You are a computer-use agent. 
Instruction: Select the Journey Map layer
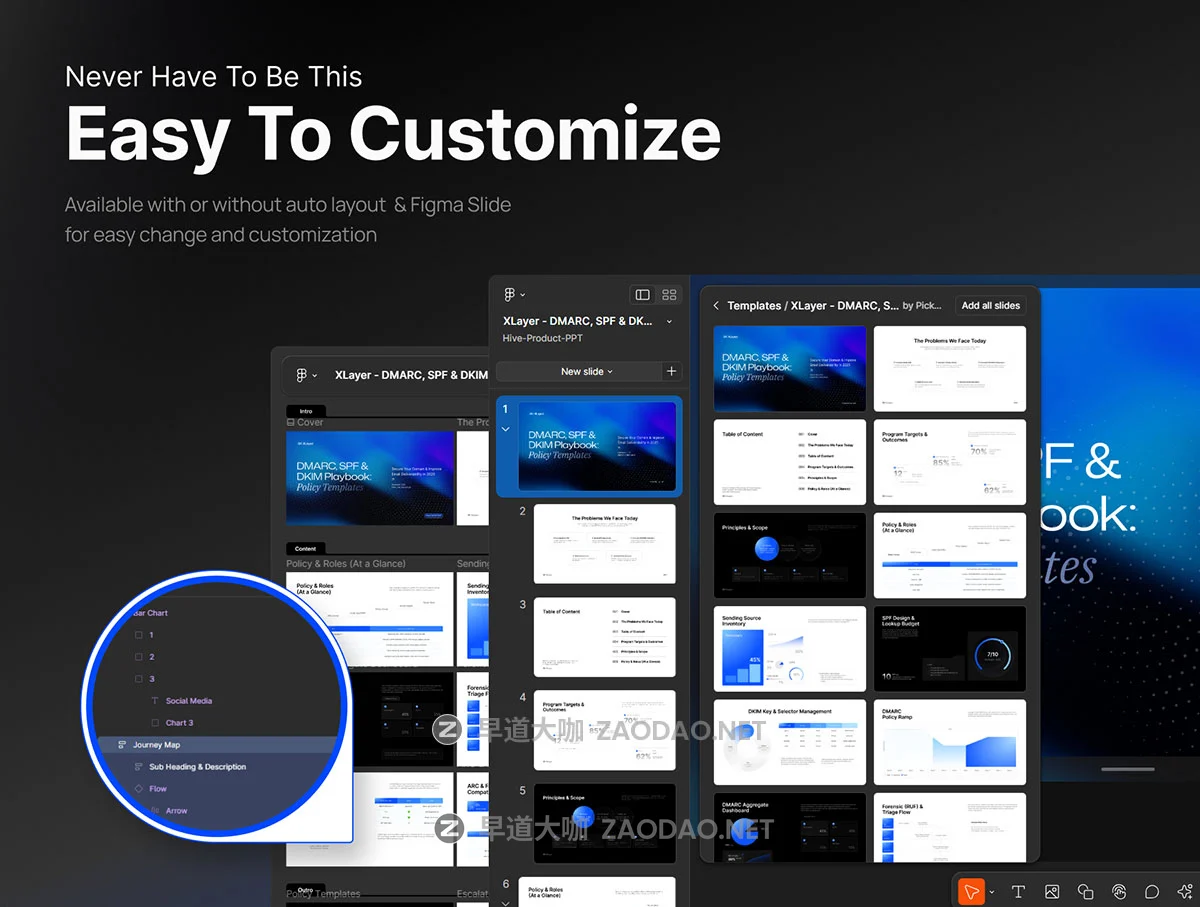[x=157, y=745]
